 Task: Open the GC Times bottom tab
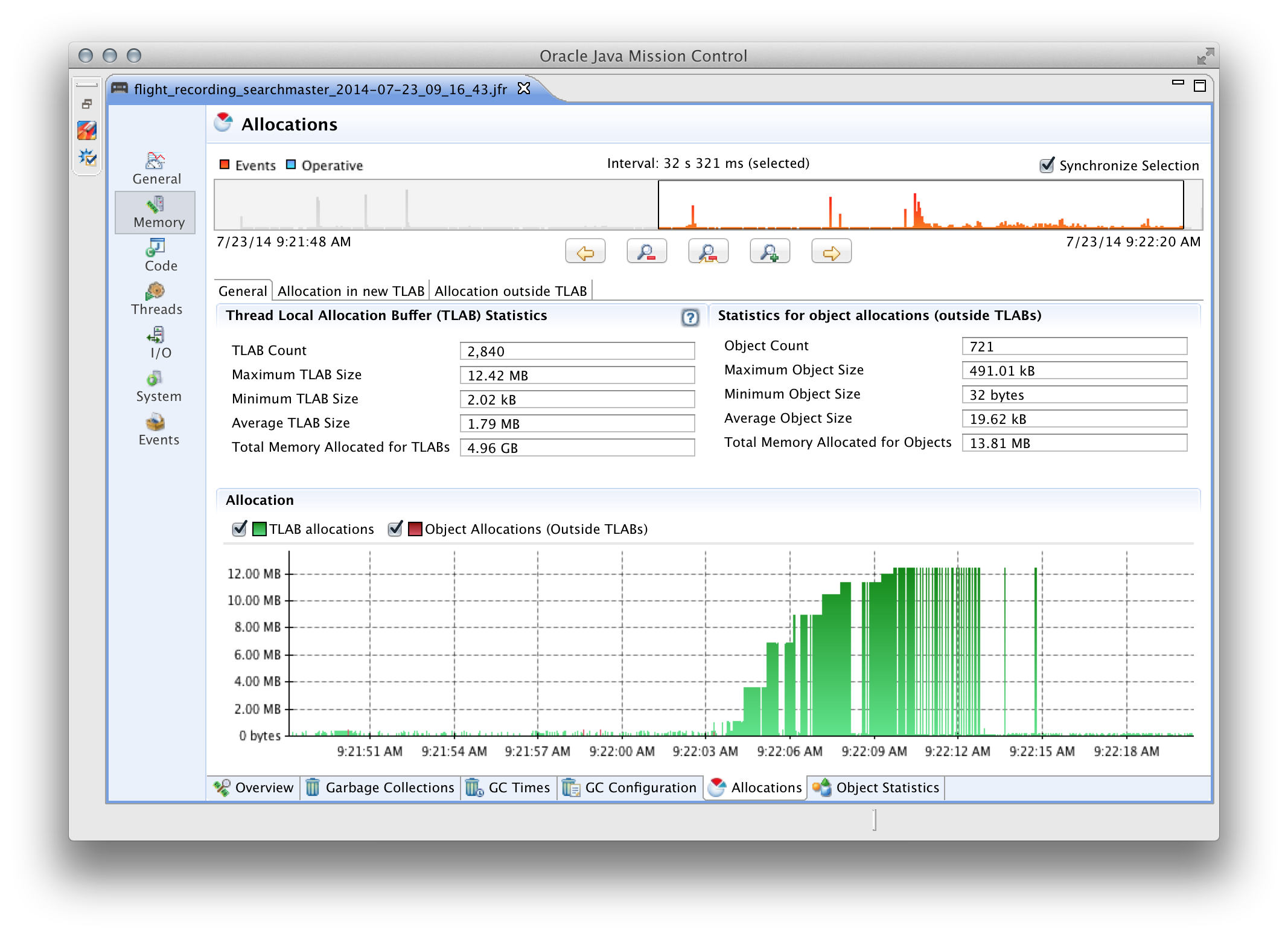point(508,787)
